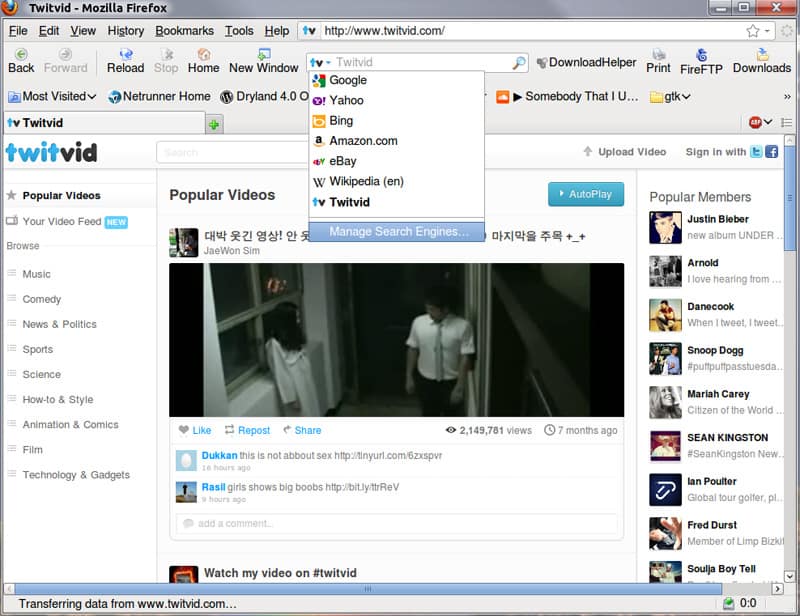Open the Bookmarks menu
Screen dimensions: 800x616
coord(185,31)
